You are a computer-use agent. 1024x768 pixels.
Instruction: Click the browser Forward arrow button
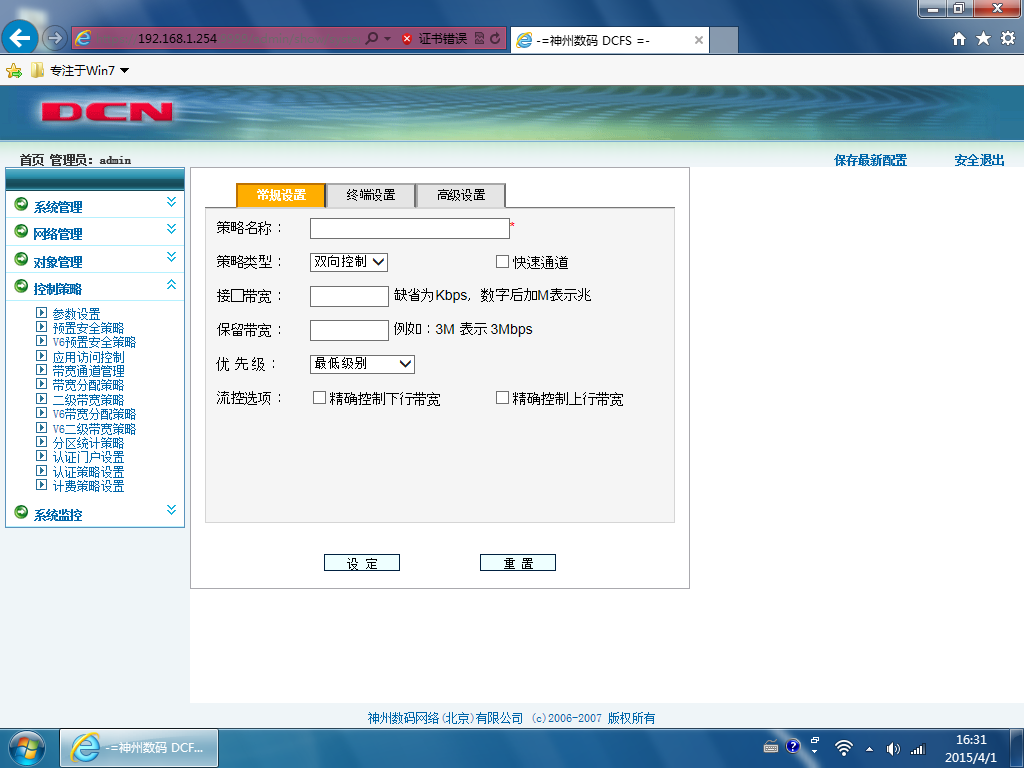click(55, 39)
